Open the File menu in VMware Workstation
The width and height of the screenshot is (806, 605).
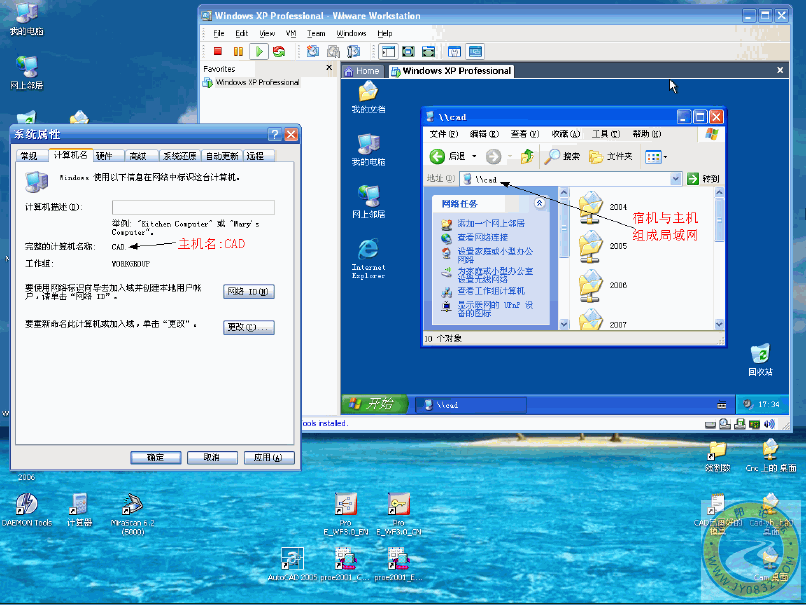[219, 33]
